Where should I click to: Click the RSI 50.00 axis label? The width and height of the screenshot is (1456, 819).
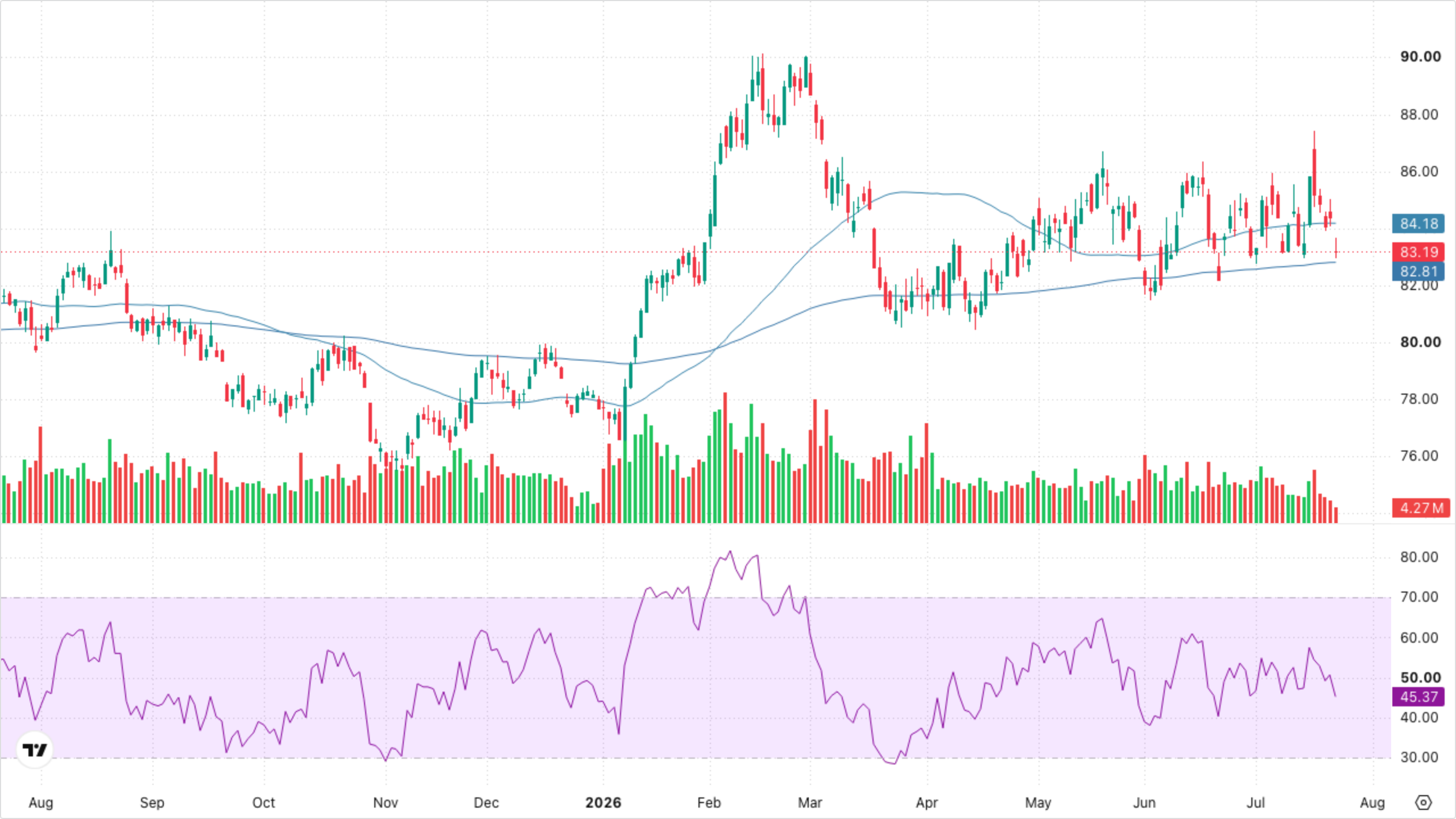pyautogui.click(x=1420, y=678)
